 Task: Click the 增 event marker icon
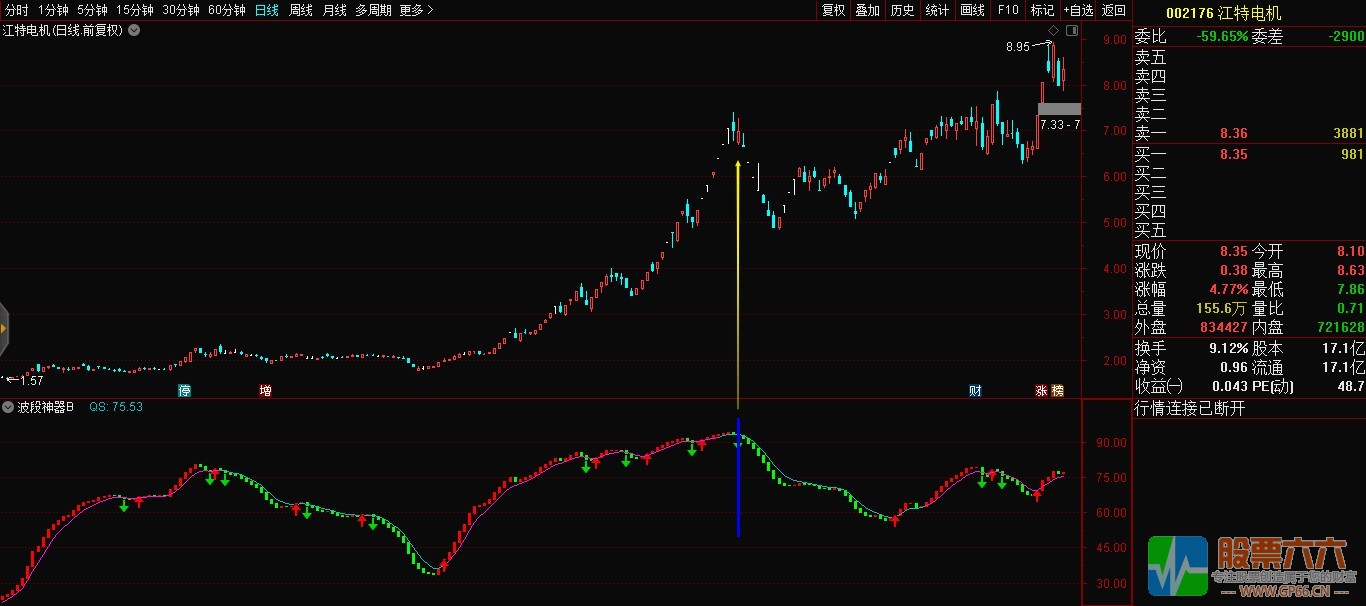click(265, 390)
